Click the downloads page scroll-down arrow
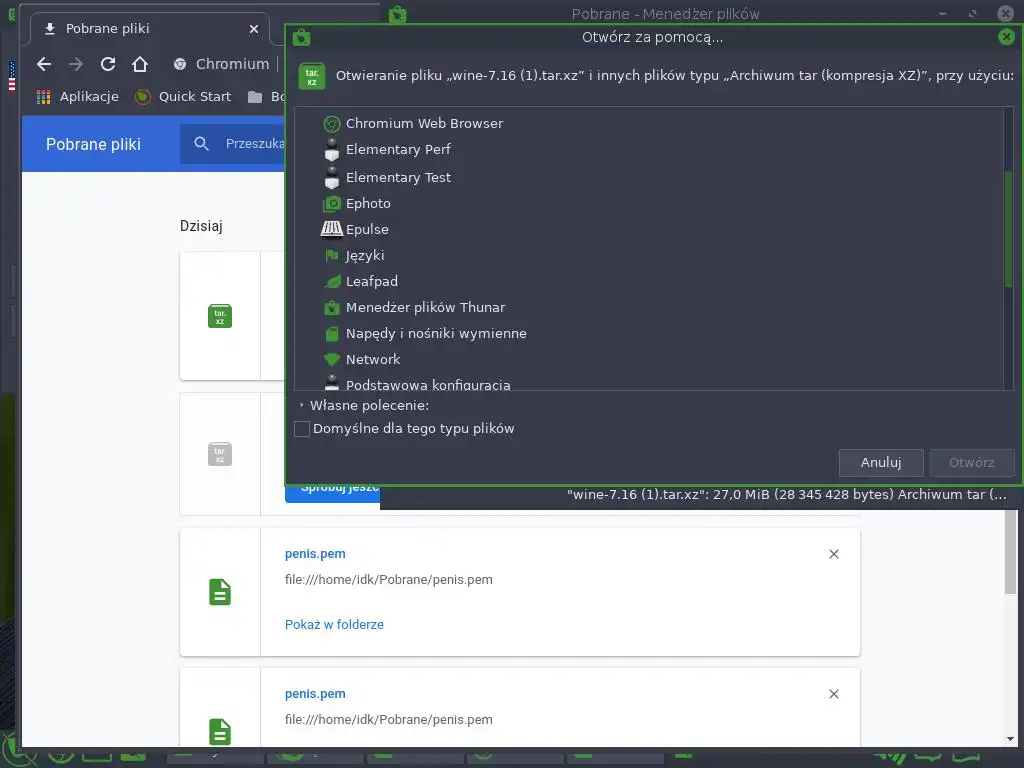Screen dimensions: 1024x768 tap(1011, 739)
